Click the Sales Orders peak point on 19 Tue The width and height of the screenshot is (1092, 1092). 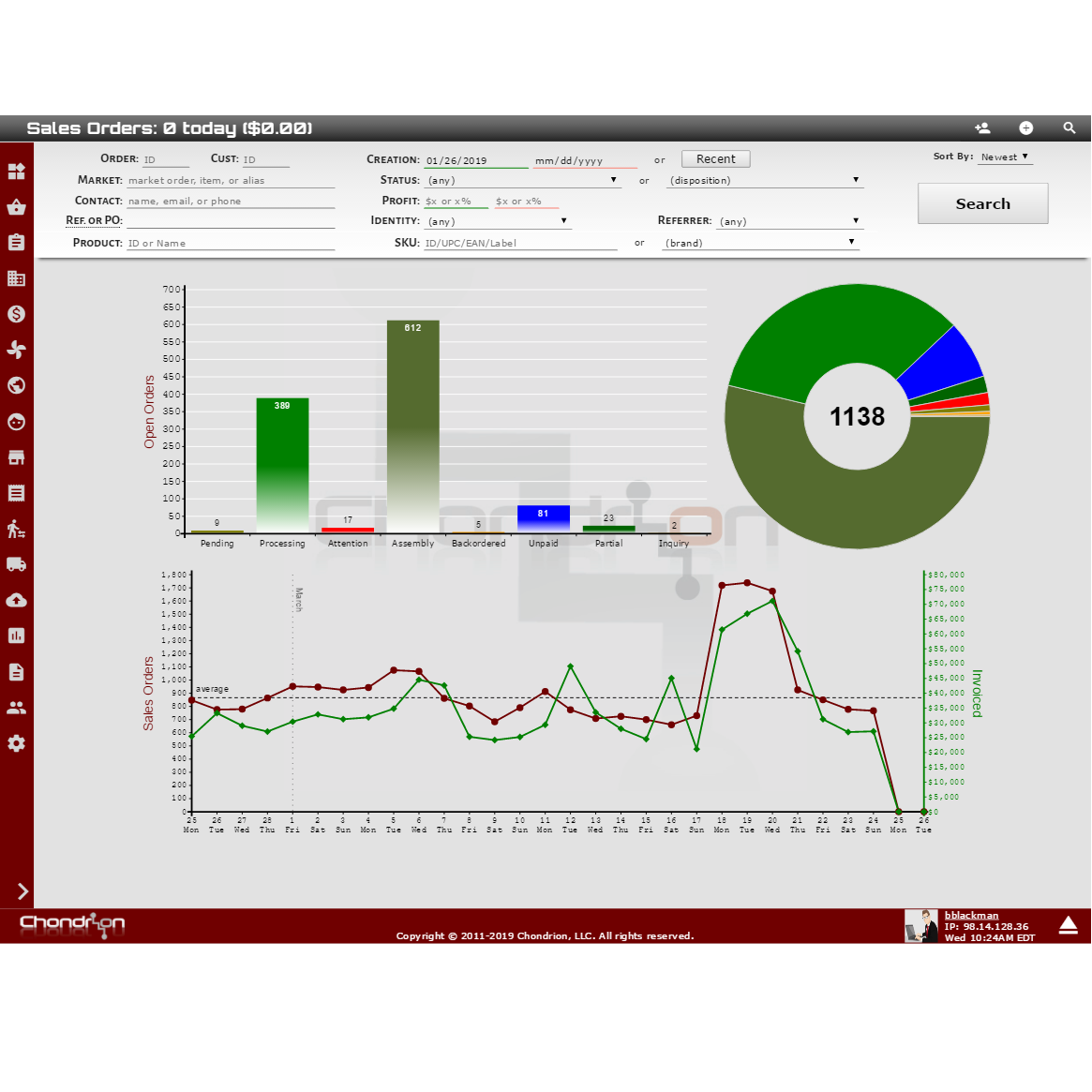point(747,582)
